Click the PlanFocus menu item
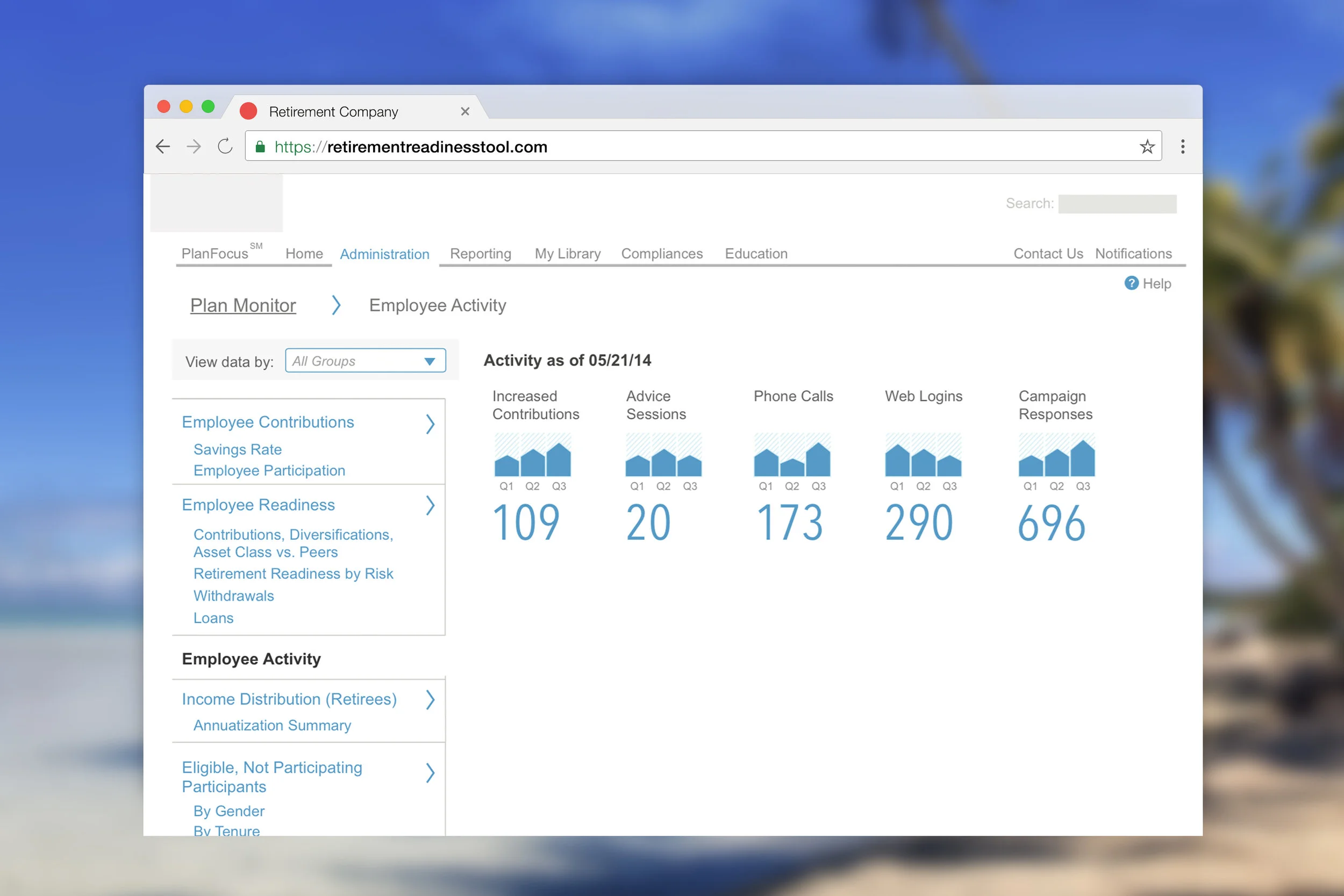 [221, 253]
